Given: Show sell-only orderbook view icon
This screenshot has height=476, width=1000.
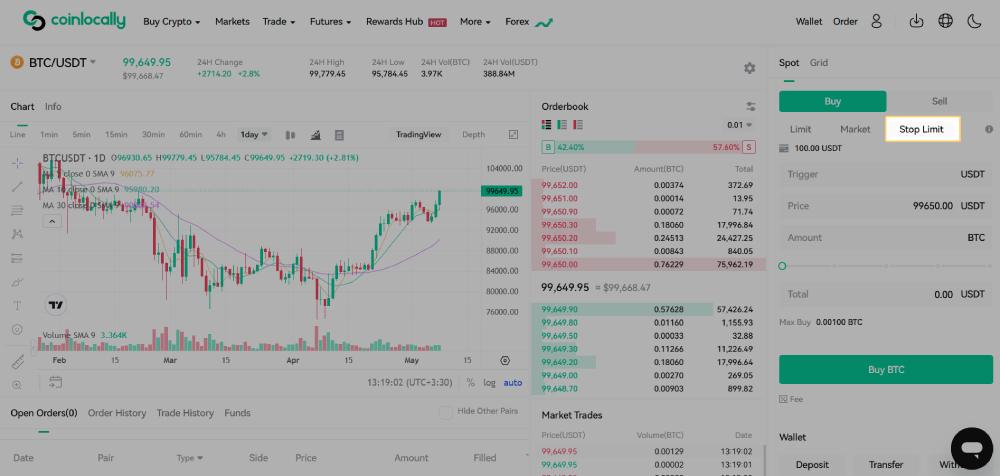Looking at the screenshot, I should click(x=578, y=124).
